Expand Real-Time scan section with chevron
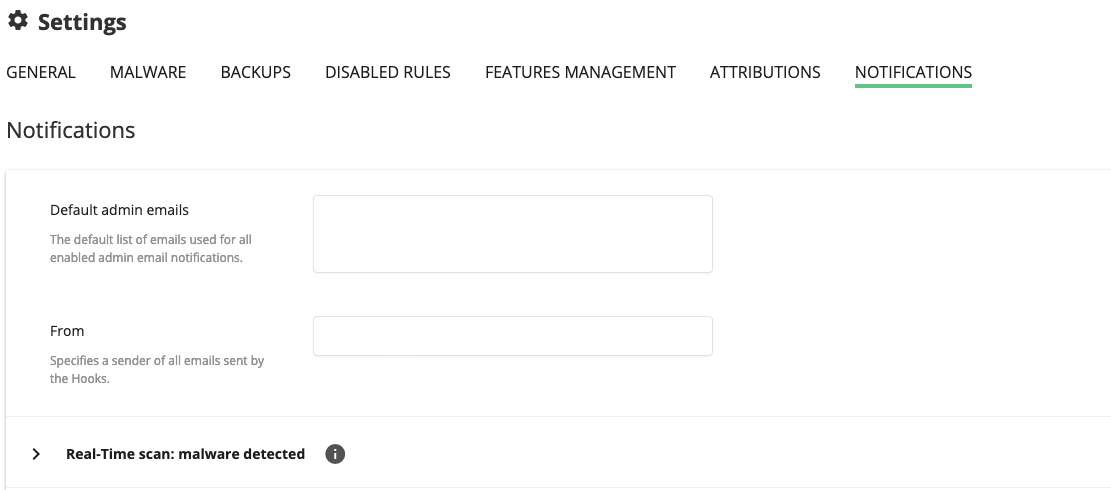The height and width of the screenshot is (490, 1111). click(37, 454)
